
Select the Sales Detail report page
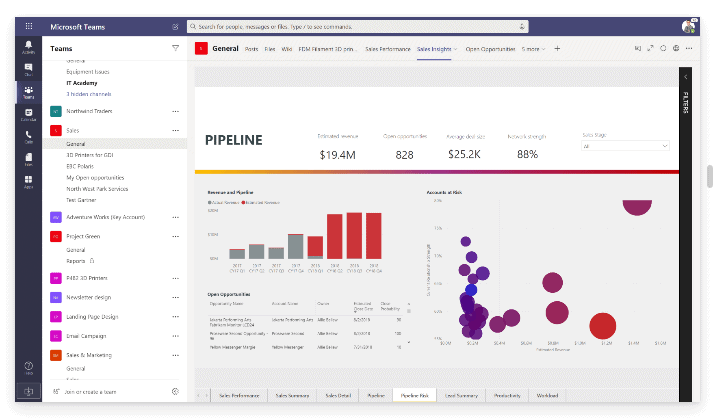click(338, 395)
